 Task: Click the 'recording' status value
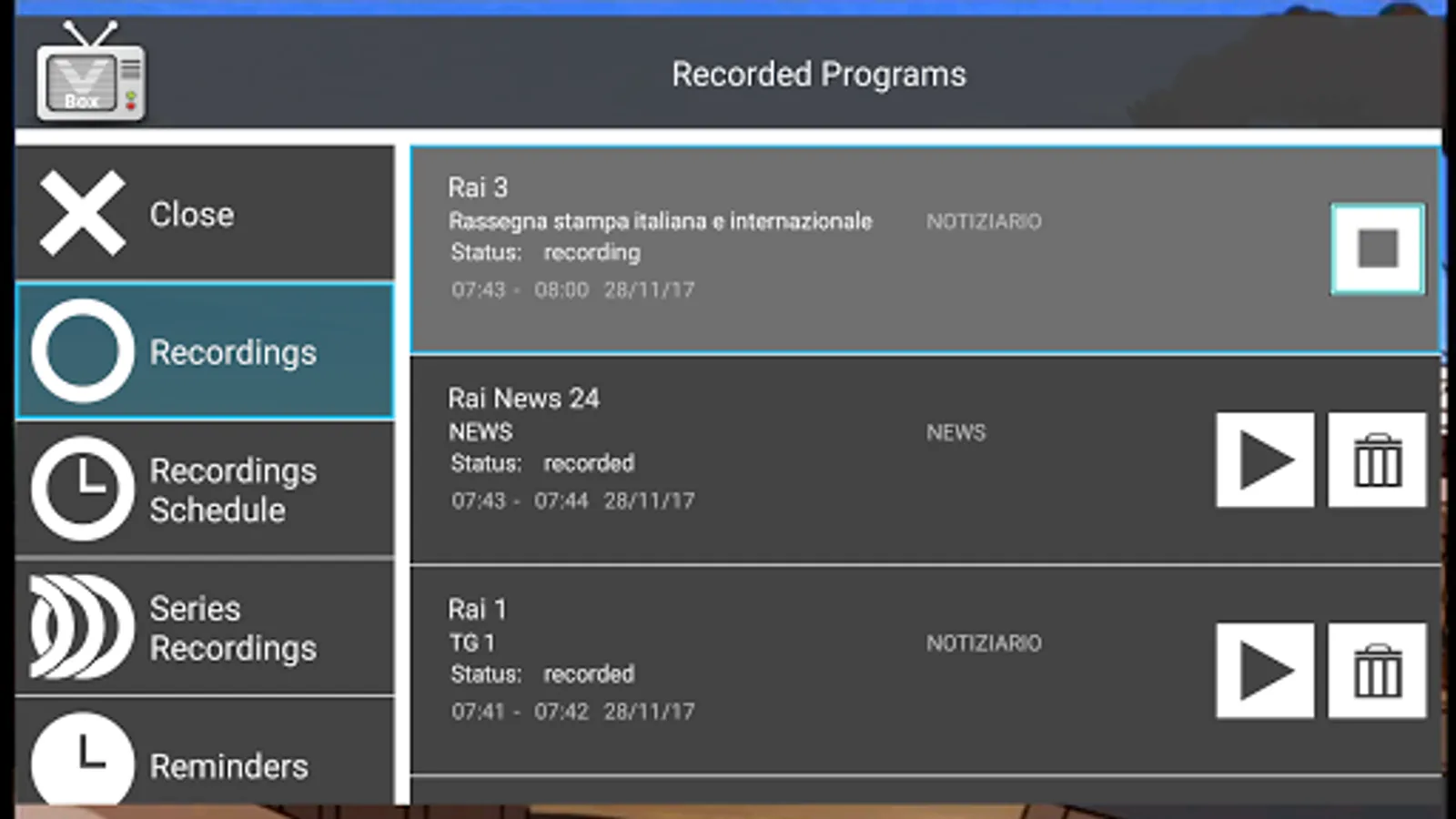point(591,253)
